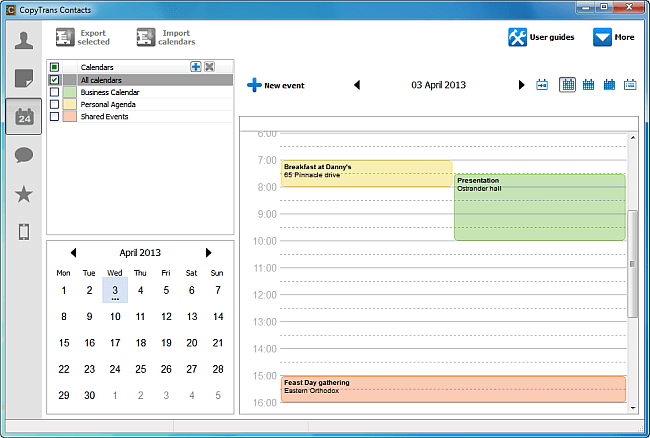
Task: Click Import calendars button
Action: point(166,37)
